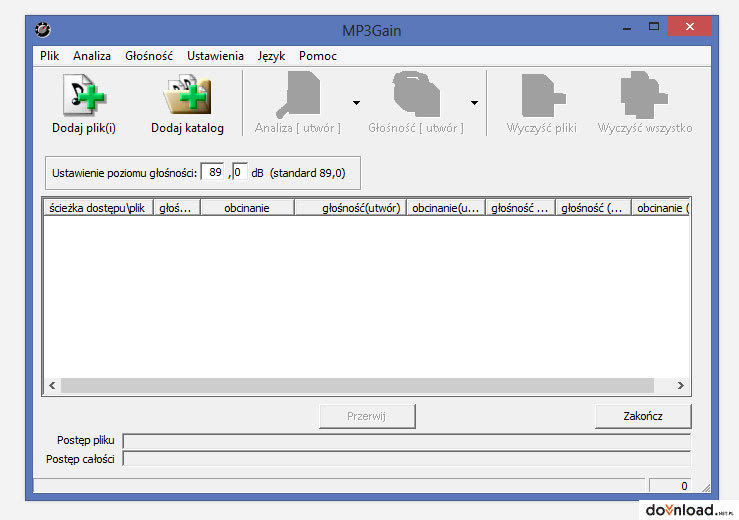
Task: Click the "(standard 89,0)" label
Action: [x=308, y=173]
